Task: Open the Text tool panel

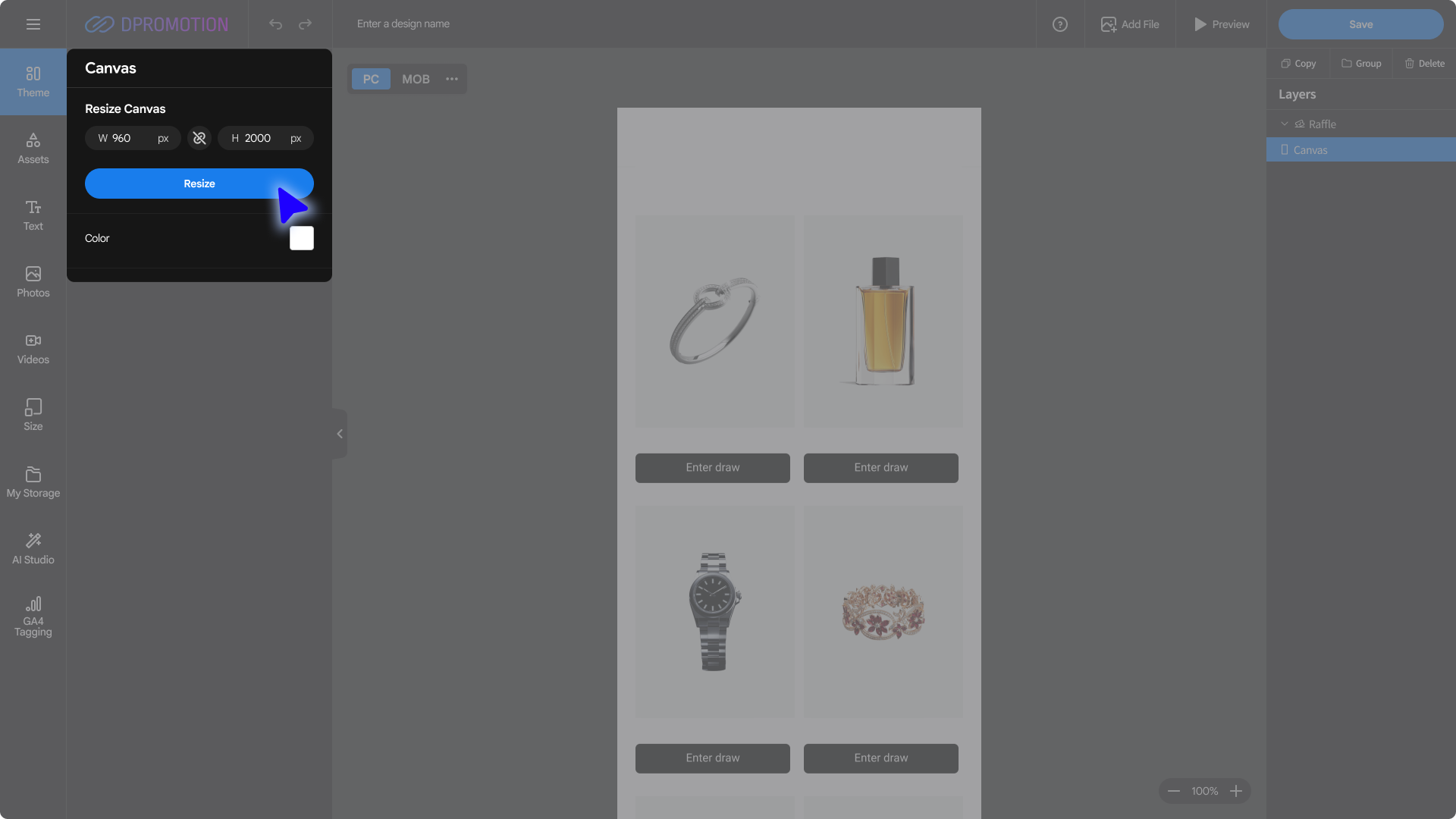Action: coord(33,215)
